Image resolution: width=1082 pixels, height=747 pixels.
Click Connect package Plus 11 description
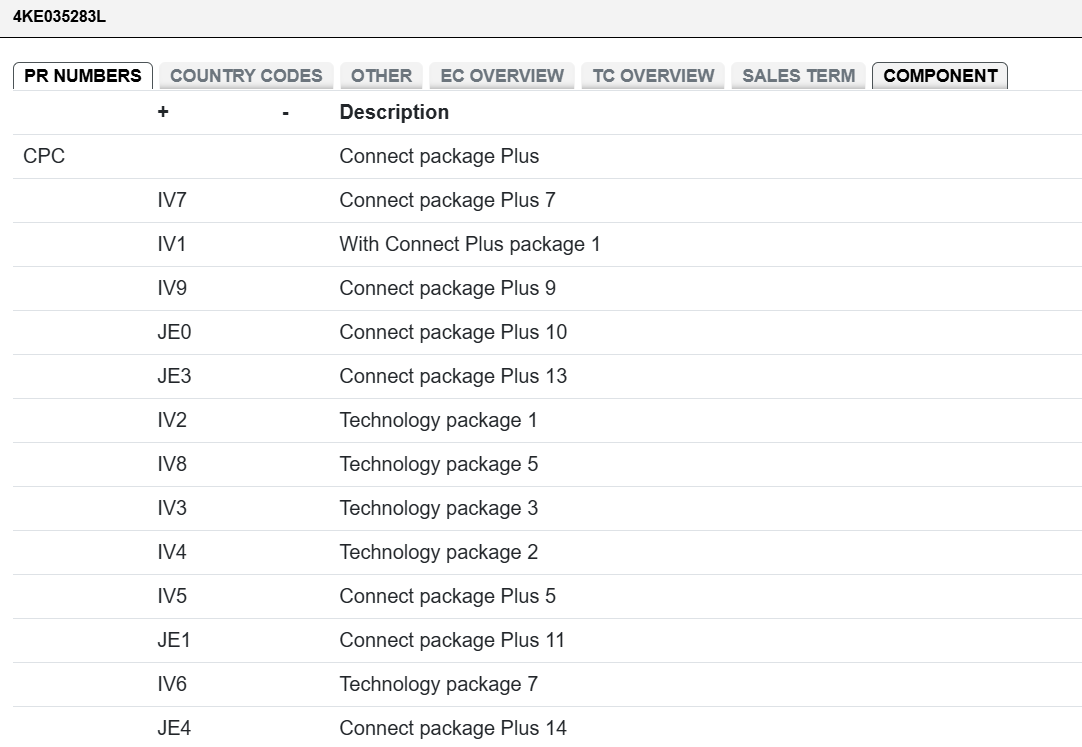(x=452, y=641)
